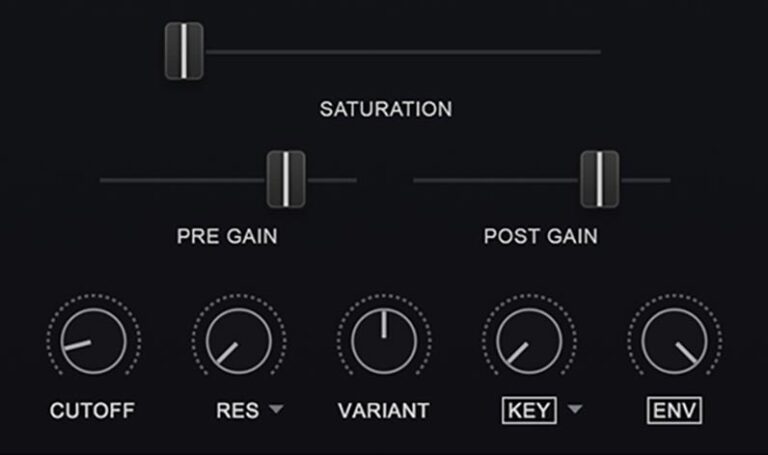
Task: Click the CUTOFF text label
Action: pos(92,411)
